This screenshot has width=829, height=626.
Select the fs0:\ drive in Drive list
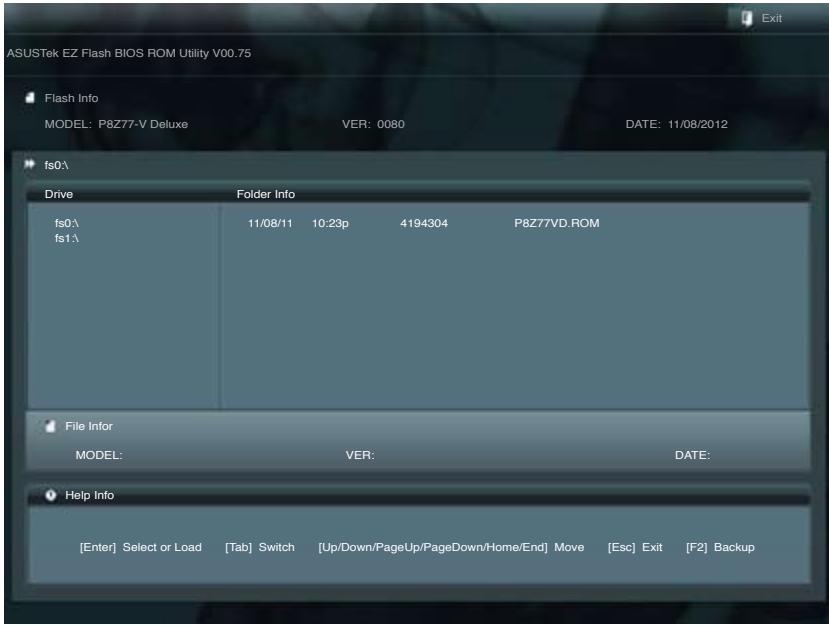[65, 224]
